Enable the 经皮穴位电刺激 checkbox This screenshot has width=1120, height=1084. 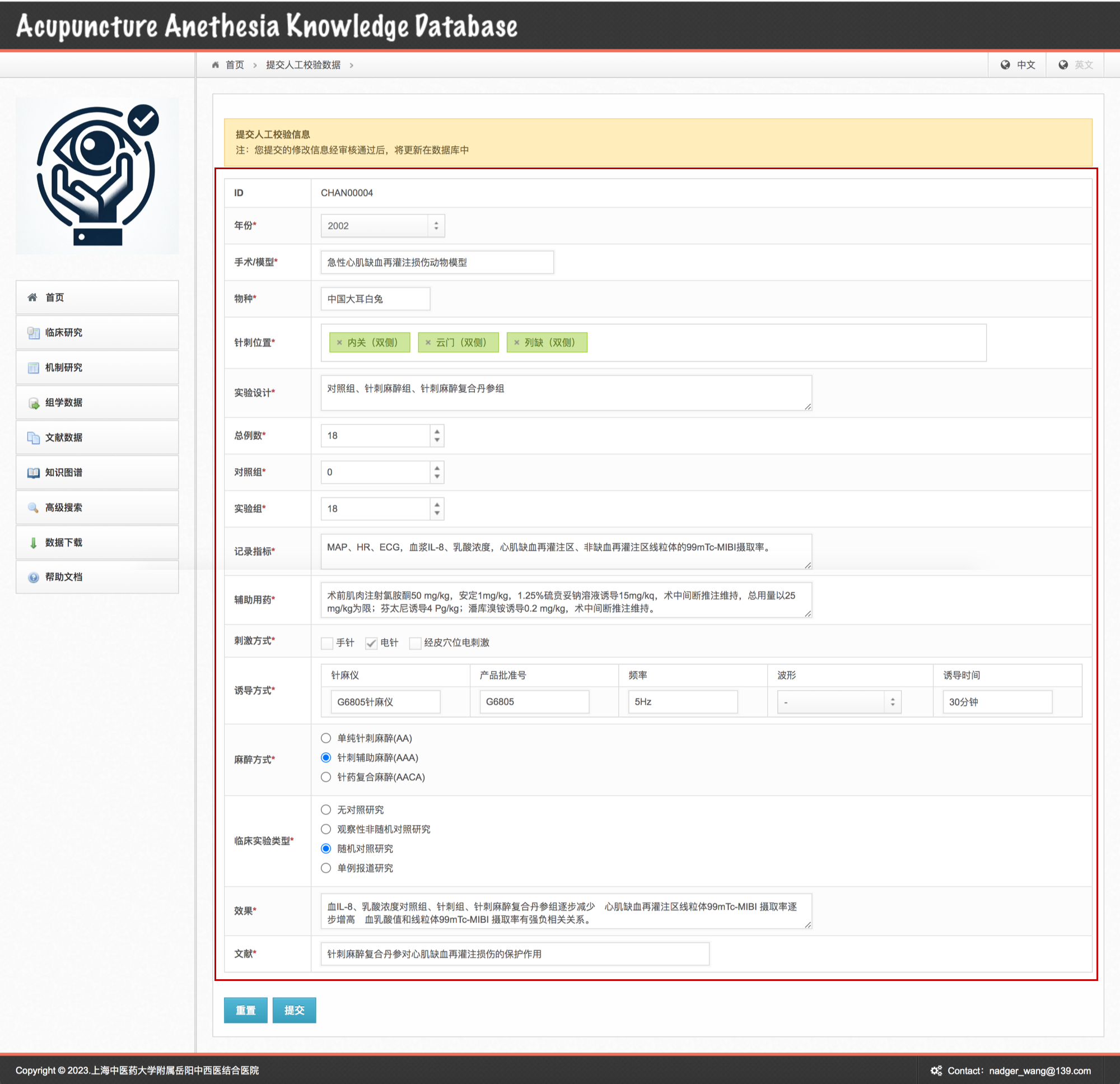[416, 643]
